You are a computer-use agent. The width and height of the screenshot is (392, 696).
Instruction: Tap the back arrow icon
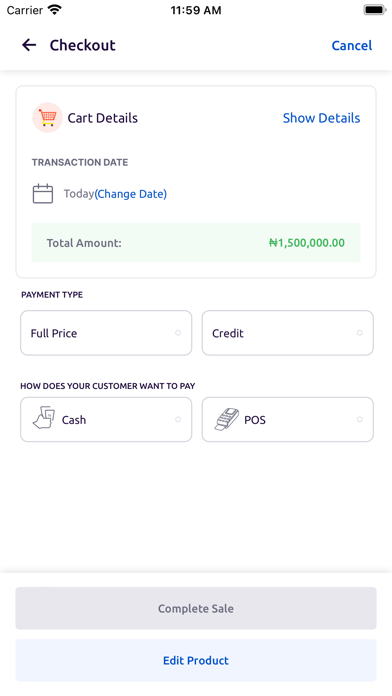click(29, 45)
